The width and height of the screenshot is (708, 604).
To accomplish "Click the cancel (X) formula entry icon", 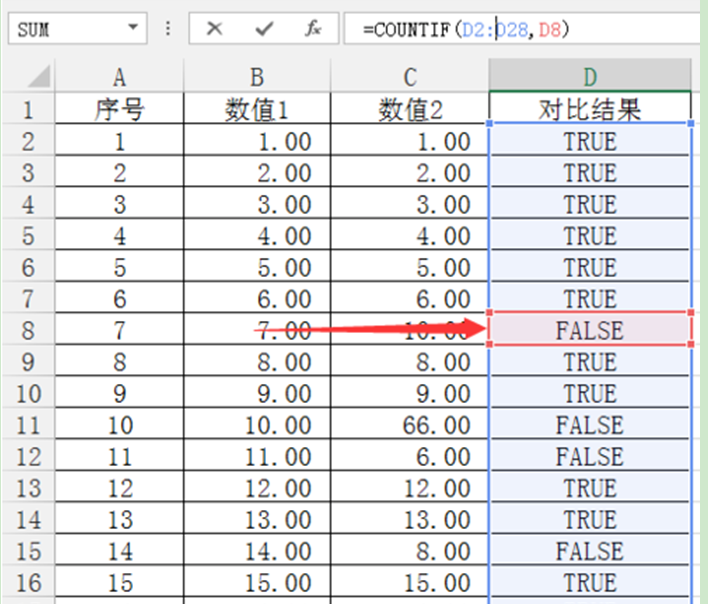I will (214, 28).
